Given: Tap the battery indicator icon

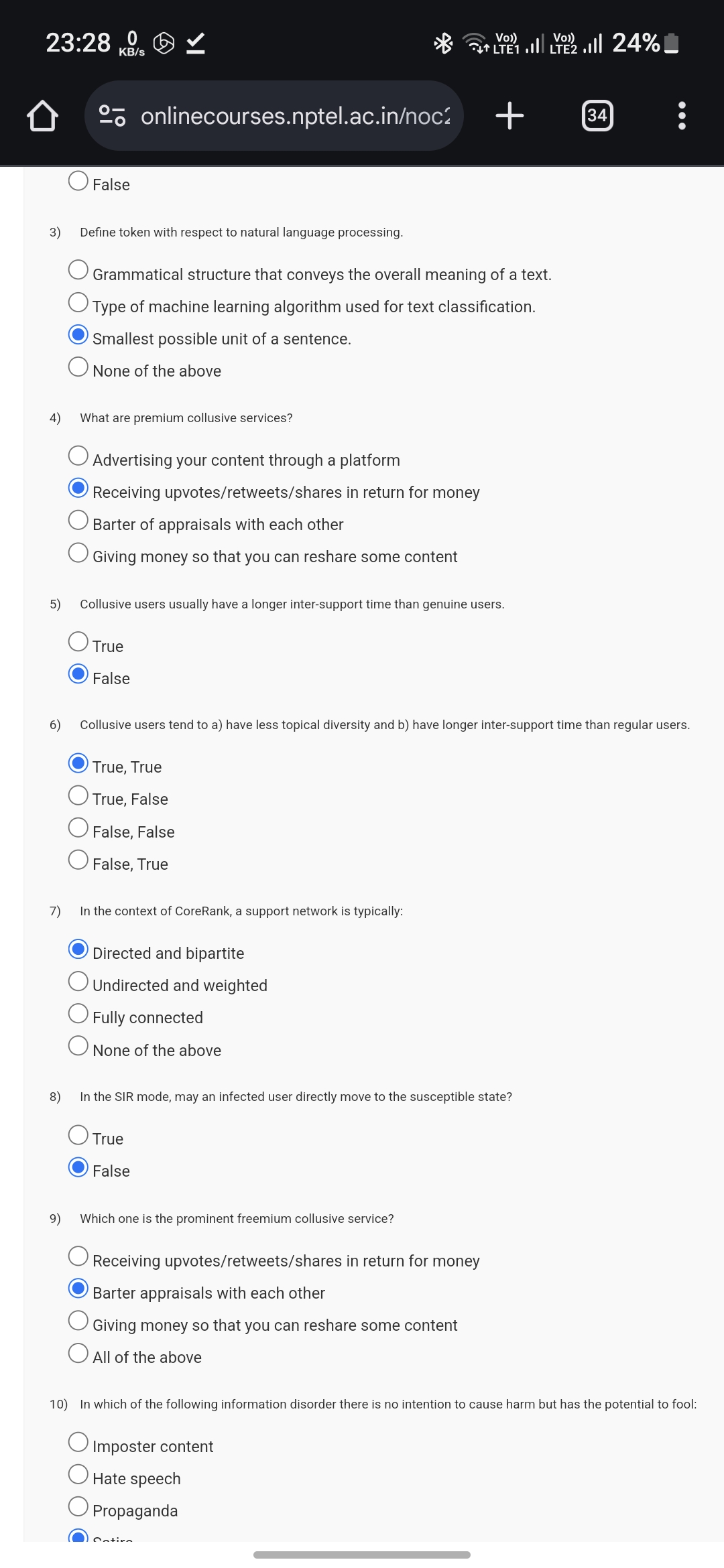Looking at the screenshot, I should [671, 44].
